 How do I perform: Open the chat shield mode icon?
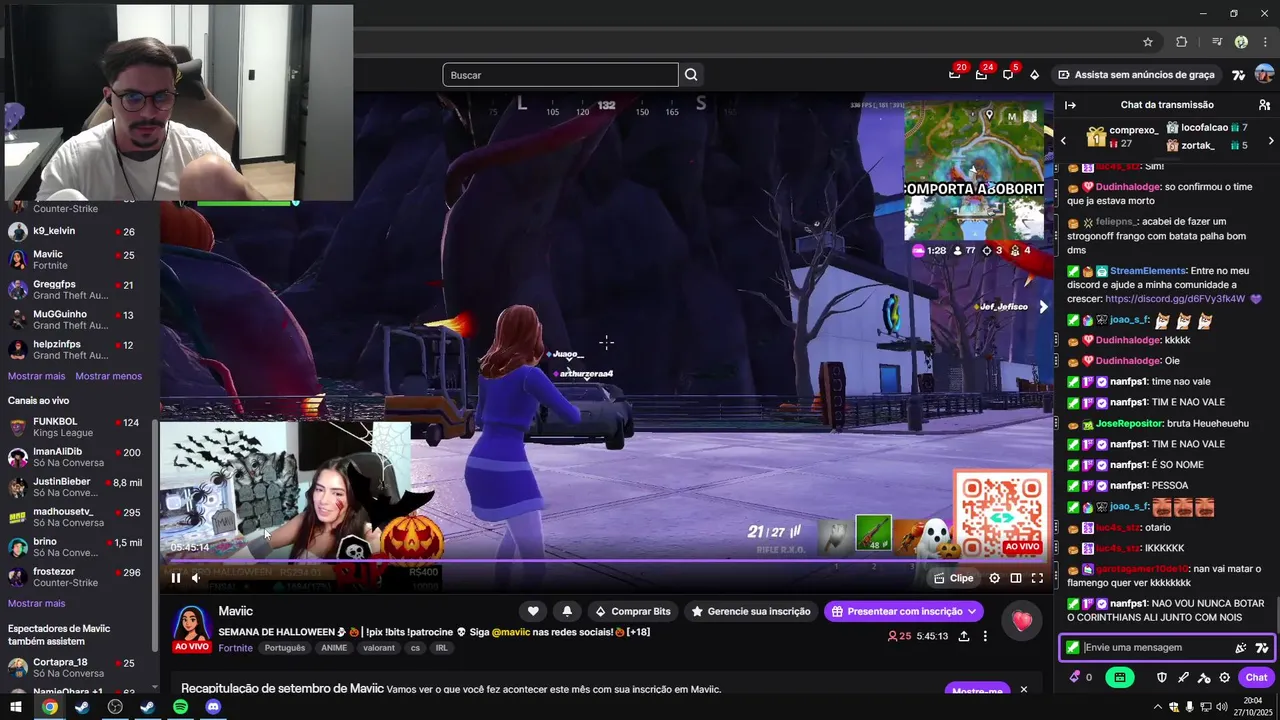1162,677
